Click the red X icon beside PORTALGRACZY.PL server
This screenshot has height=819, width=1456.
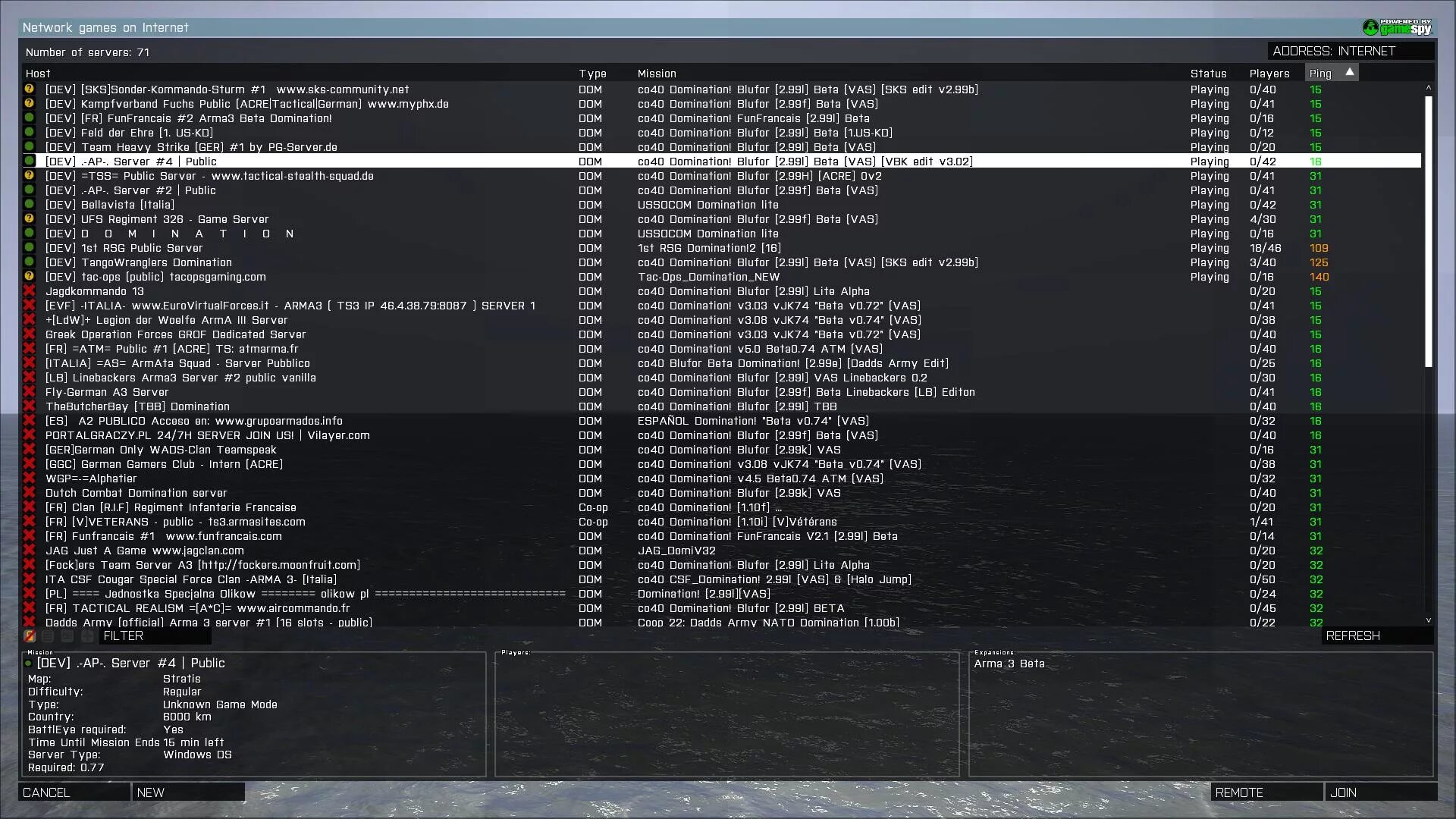tap(30, 435)
